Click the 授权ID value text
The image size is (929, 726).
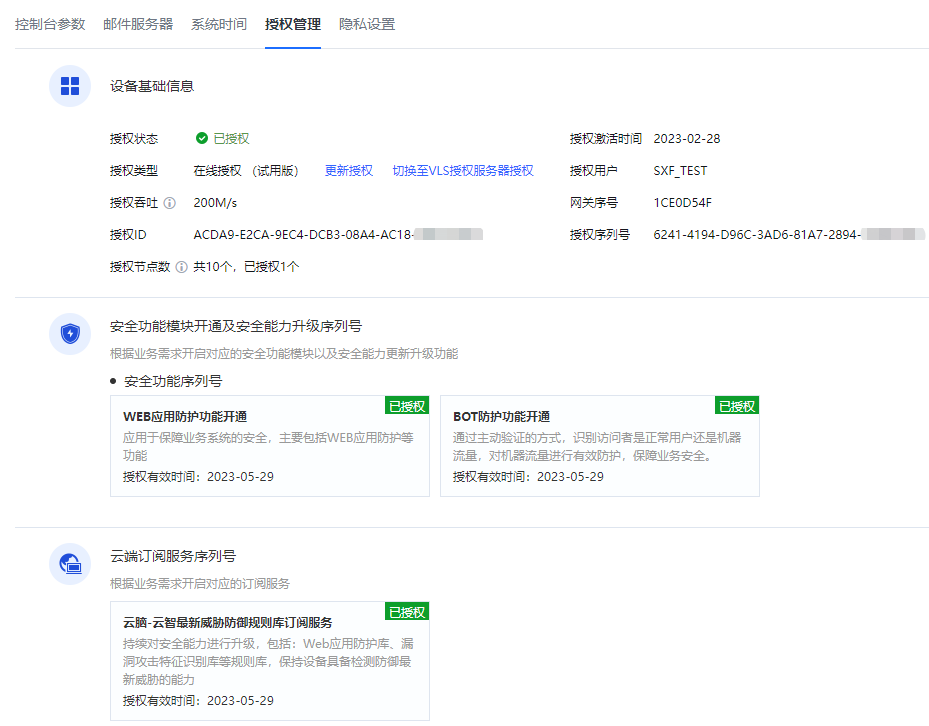click(x=303, y=235)
